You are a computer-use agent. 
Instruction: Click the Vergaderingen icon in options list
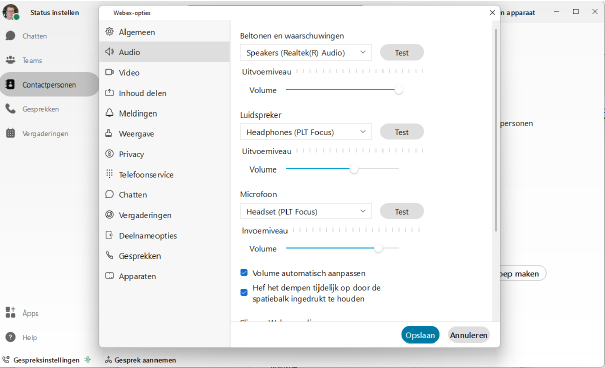tap(110, 214)
